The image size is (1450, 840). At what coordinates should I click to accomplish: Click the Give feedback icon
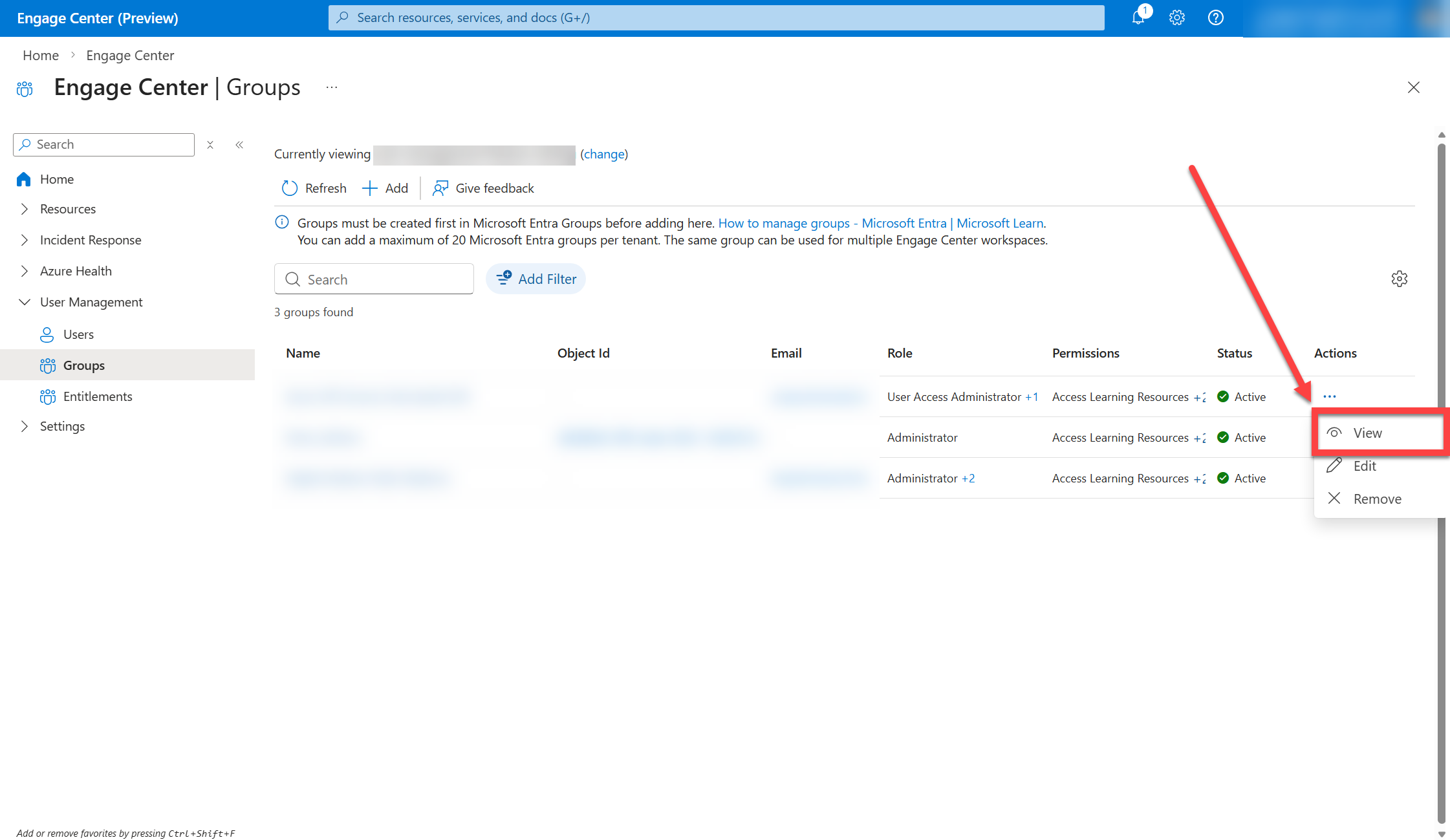coord(440,188)
